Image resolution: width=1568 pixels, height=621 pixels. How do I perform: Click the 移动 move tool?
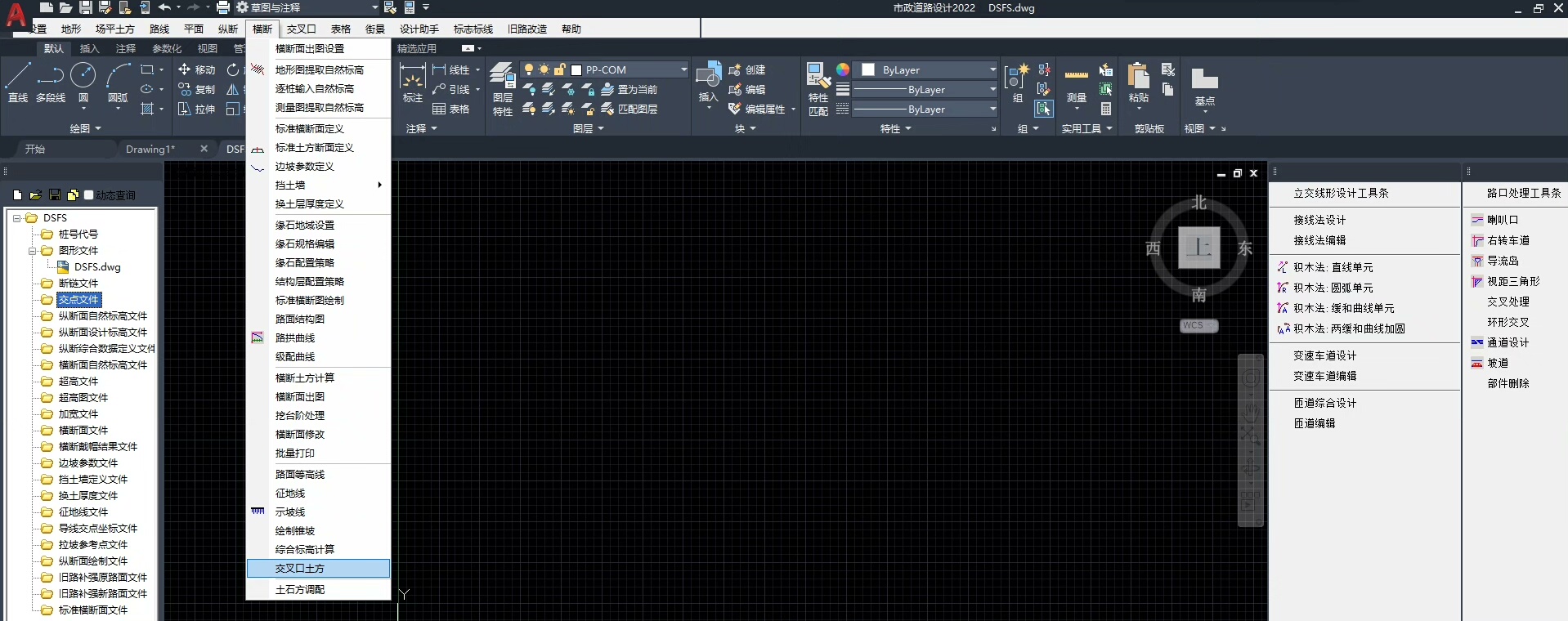point(196,69)
